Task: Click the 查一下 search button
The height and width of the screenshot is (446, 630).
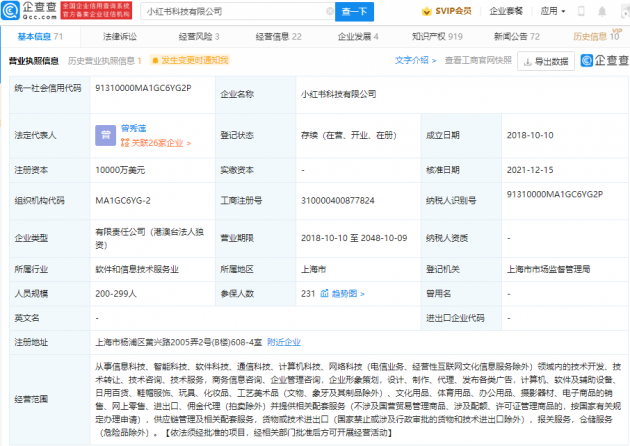Action: pos(354,12)
